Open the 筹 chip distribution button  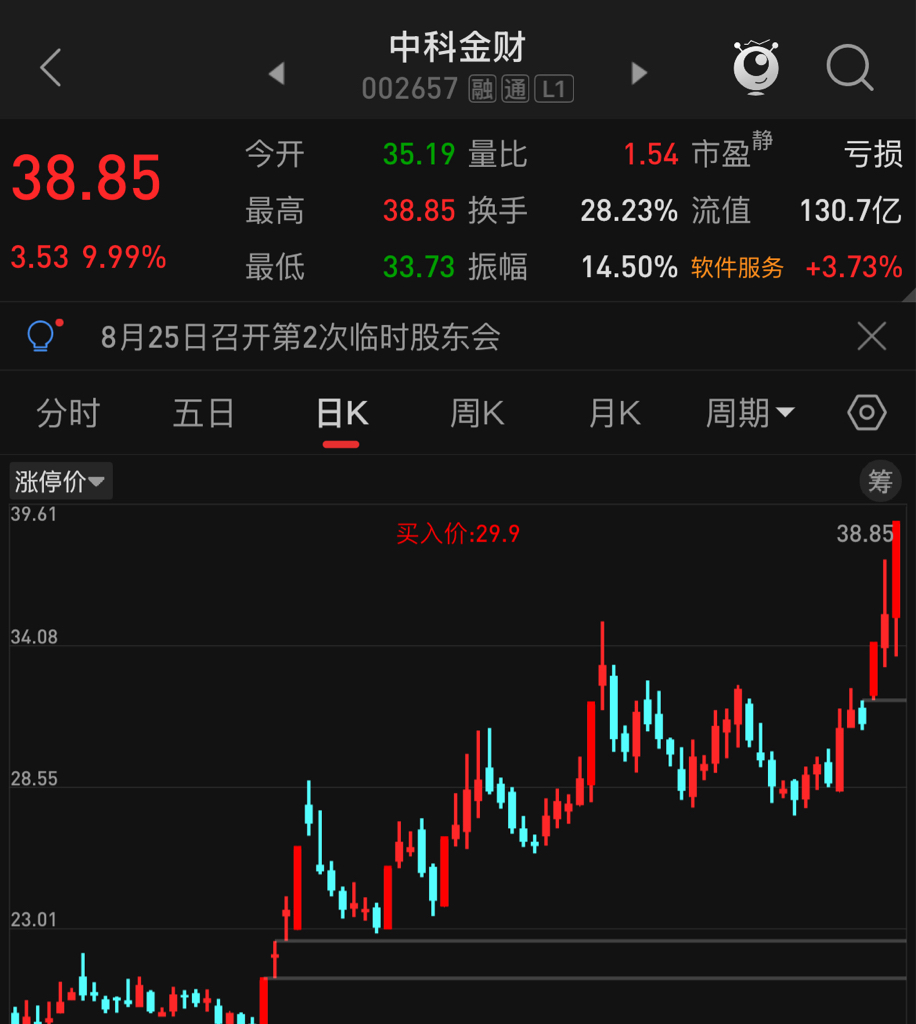879,481
